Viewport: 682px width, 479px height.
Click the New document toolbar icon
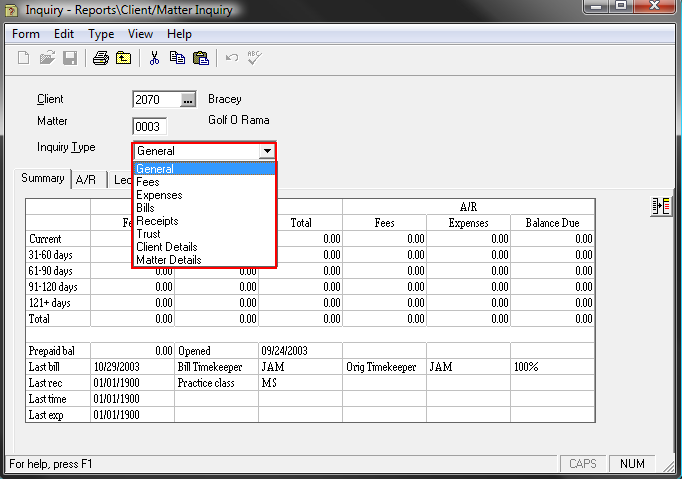24,58
